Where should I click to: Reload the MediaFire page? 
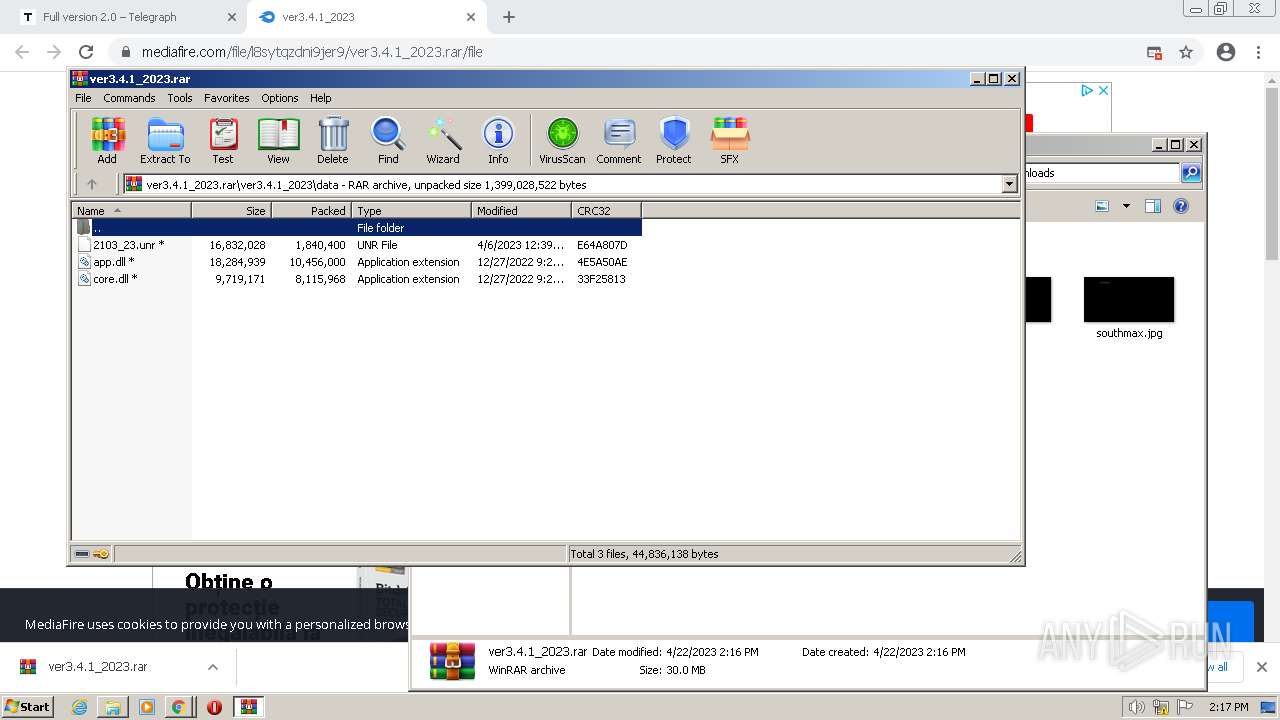(86, 52)
